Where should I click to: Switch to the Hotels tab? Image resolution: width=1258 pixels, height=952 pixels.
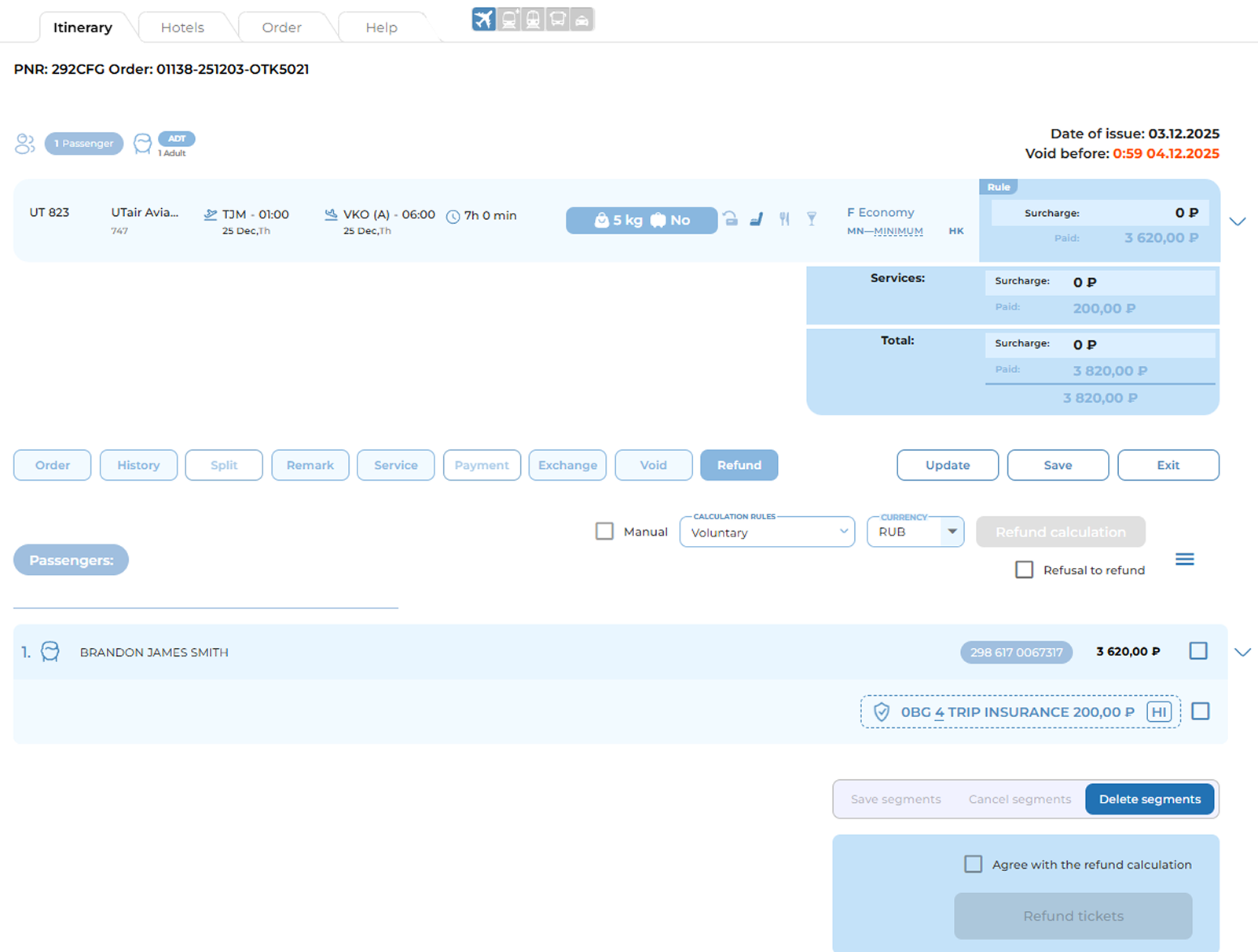coord(182,27)
